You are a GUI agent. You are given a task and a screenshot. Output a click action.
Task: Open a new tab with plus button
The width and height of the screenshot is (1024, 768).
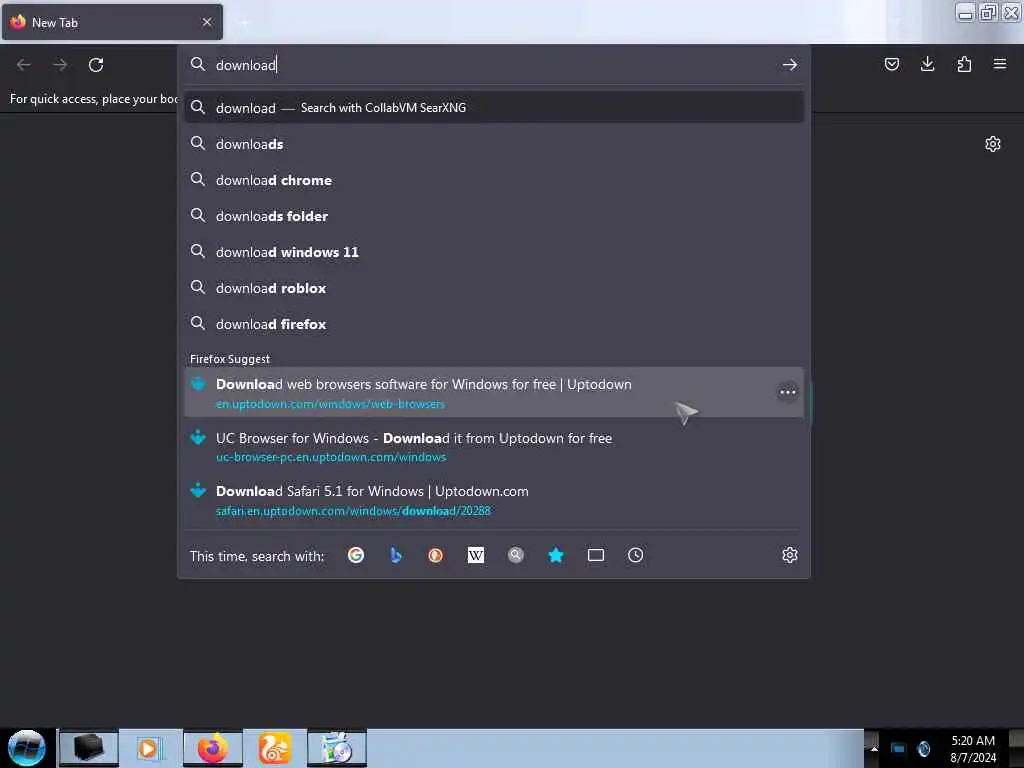[244, 22]
